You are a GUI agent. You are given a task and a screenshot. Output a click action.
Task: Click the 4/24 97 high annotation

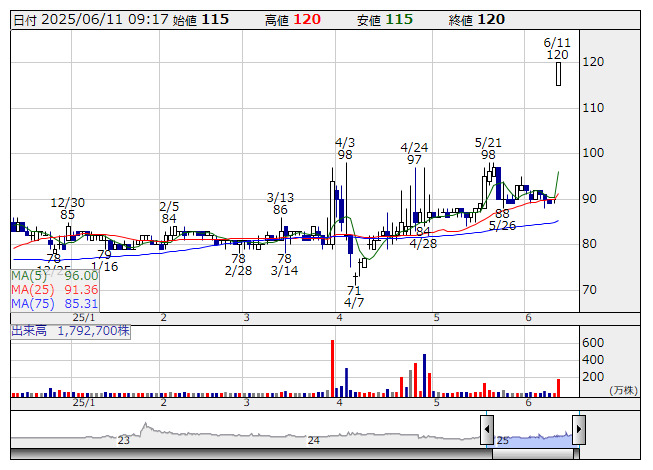tap(414, 153)
